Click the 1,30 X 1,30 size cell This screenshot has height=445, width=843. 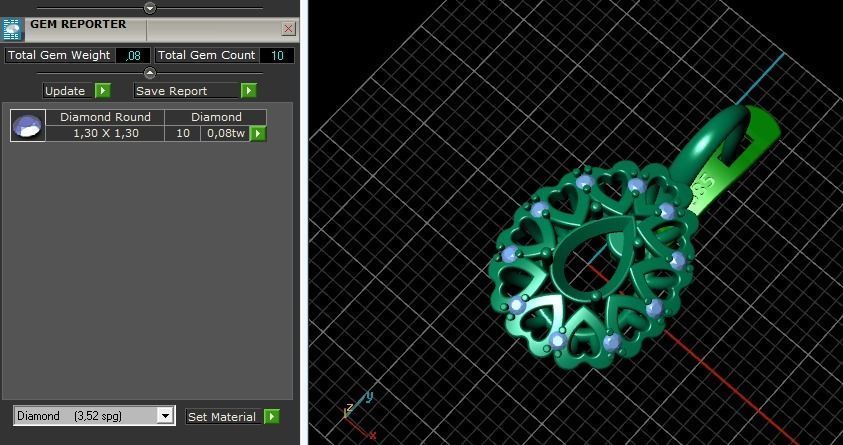click(x=105, y=133)
